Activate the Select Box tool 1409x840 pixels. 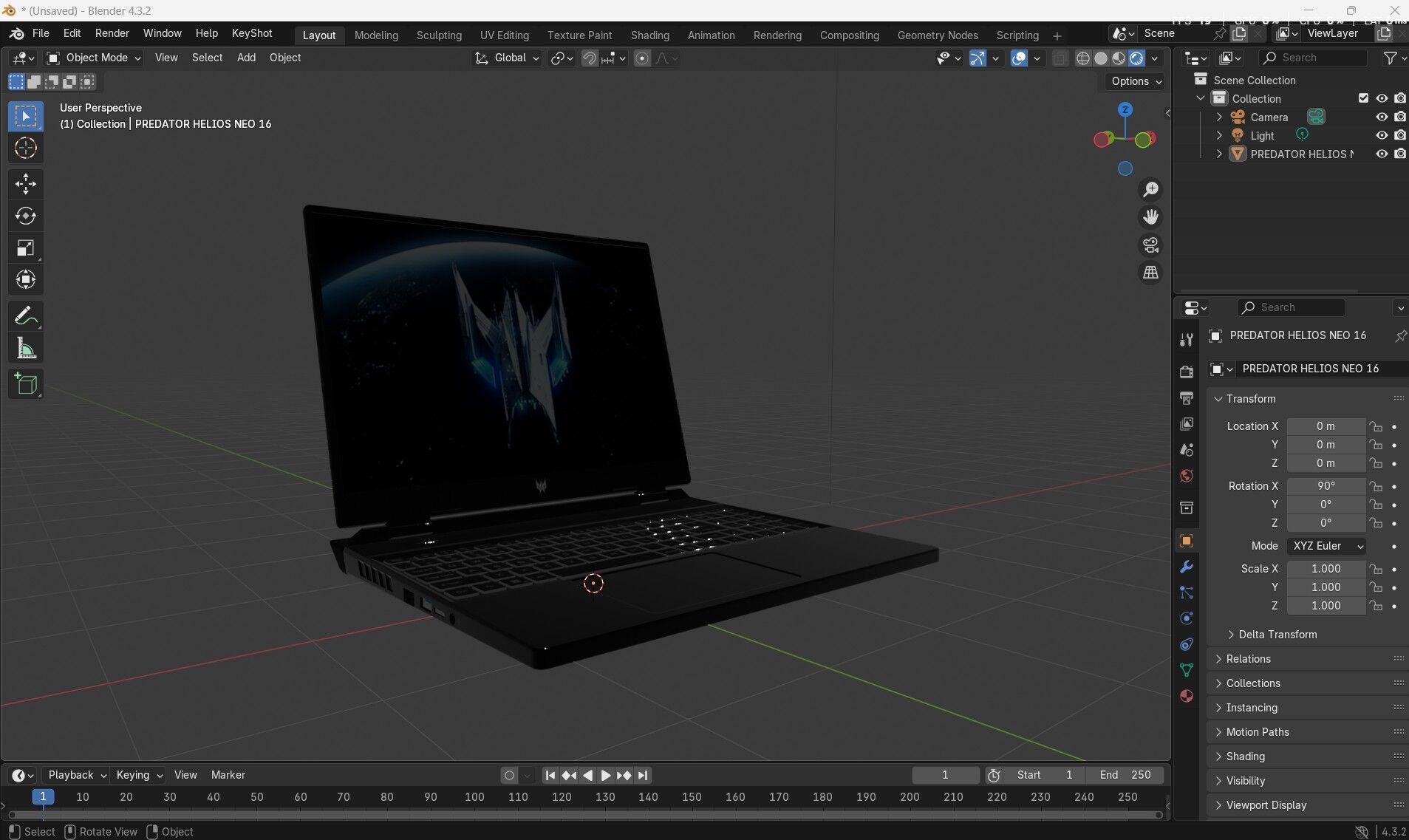(26, 116)
